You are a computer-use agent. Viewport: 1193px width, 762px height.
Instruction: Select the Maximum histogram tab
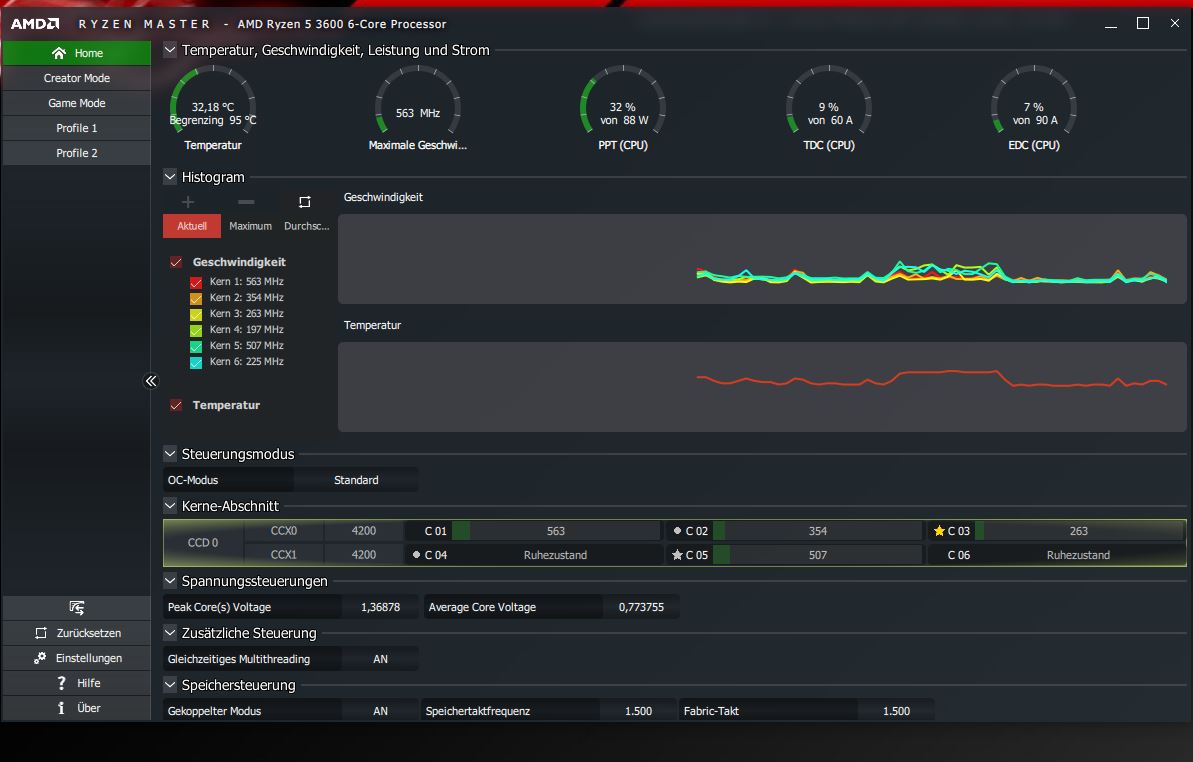(250, 226)
